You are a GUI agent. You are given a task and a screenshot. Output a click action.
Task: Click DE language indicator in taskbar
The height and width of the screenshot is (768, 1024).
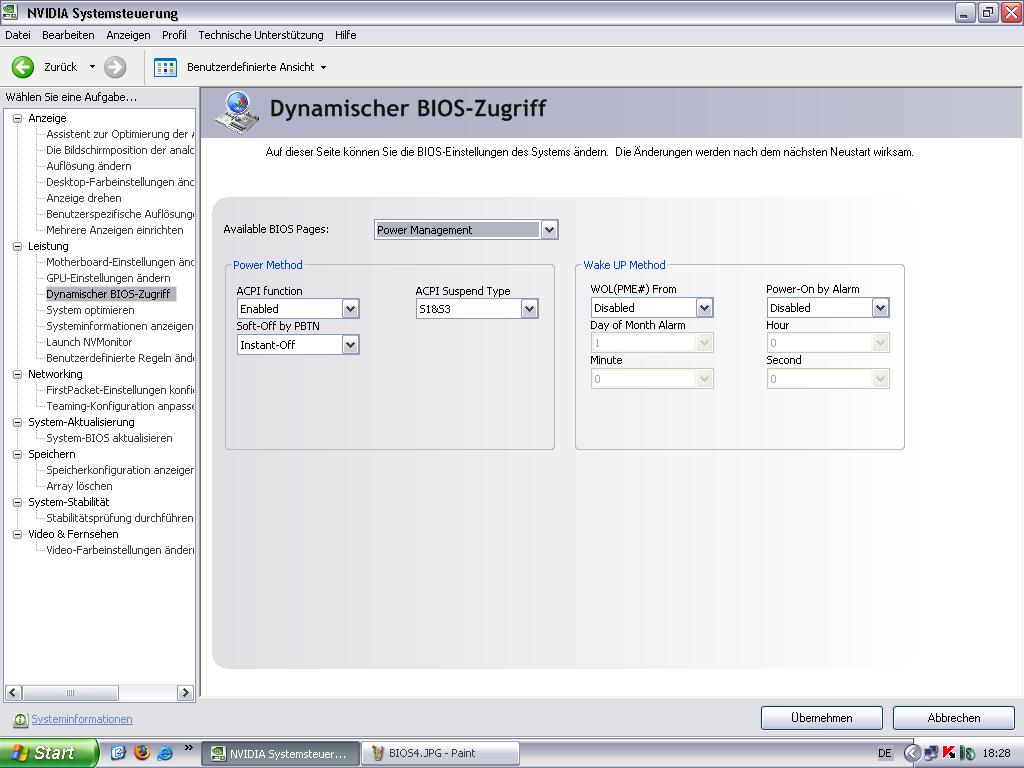click(x=885, y=754)
